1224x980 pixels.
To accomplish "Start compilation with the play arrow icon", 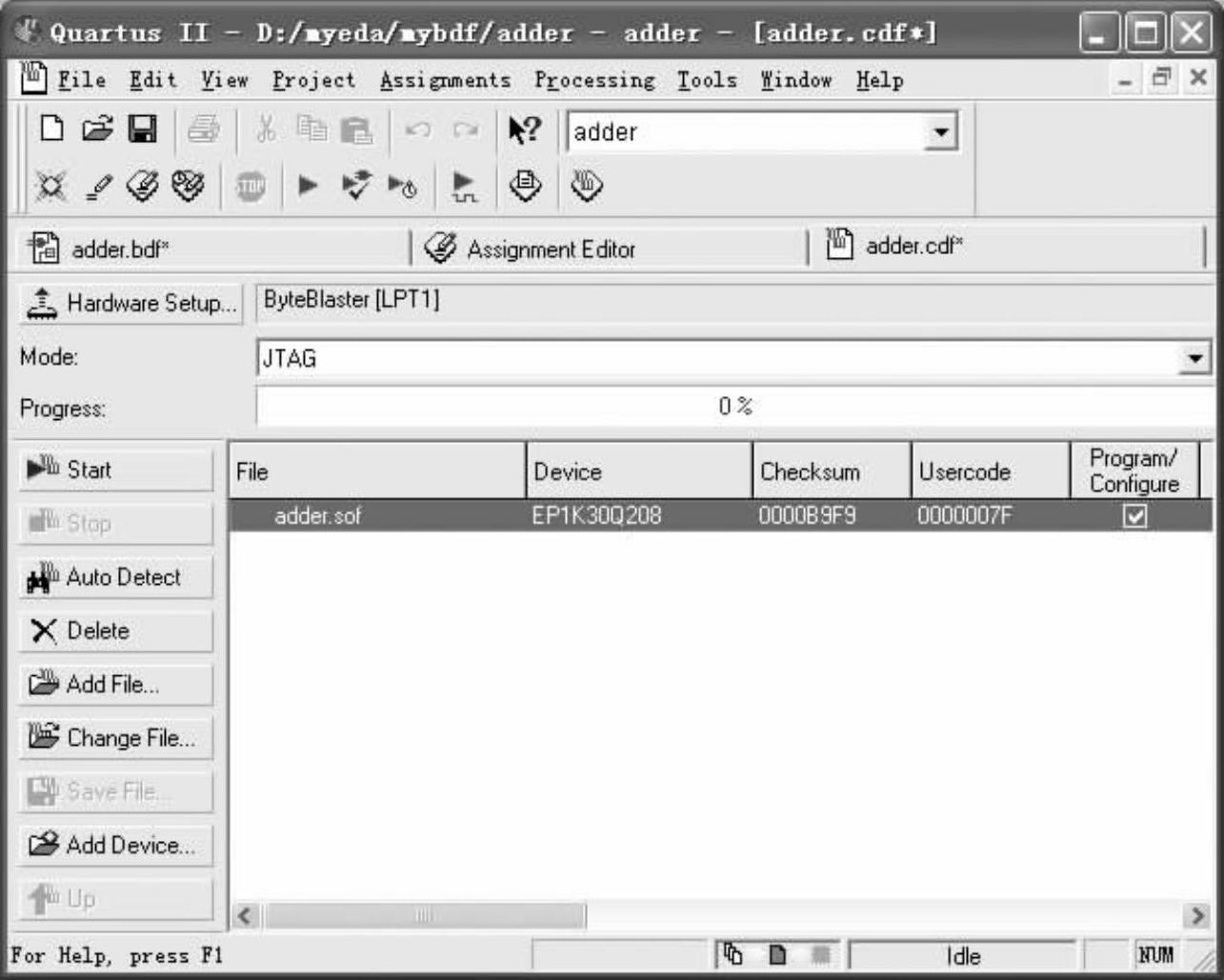I will click(x=307, y=185).
